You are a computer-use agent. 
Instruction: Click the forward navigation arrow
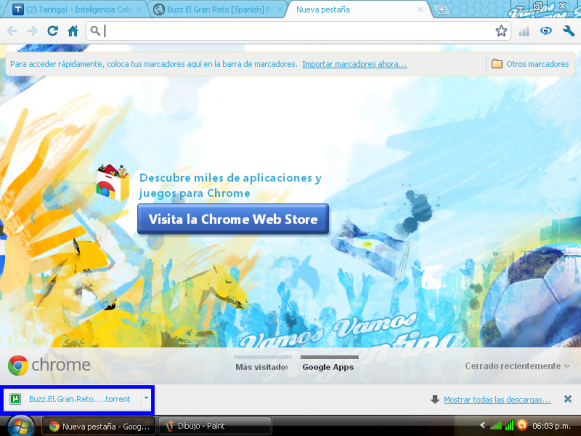click(32, 31)
